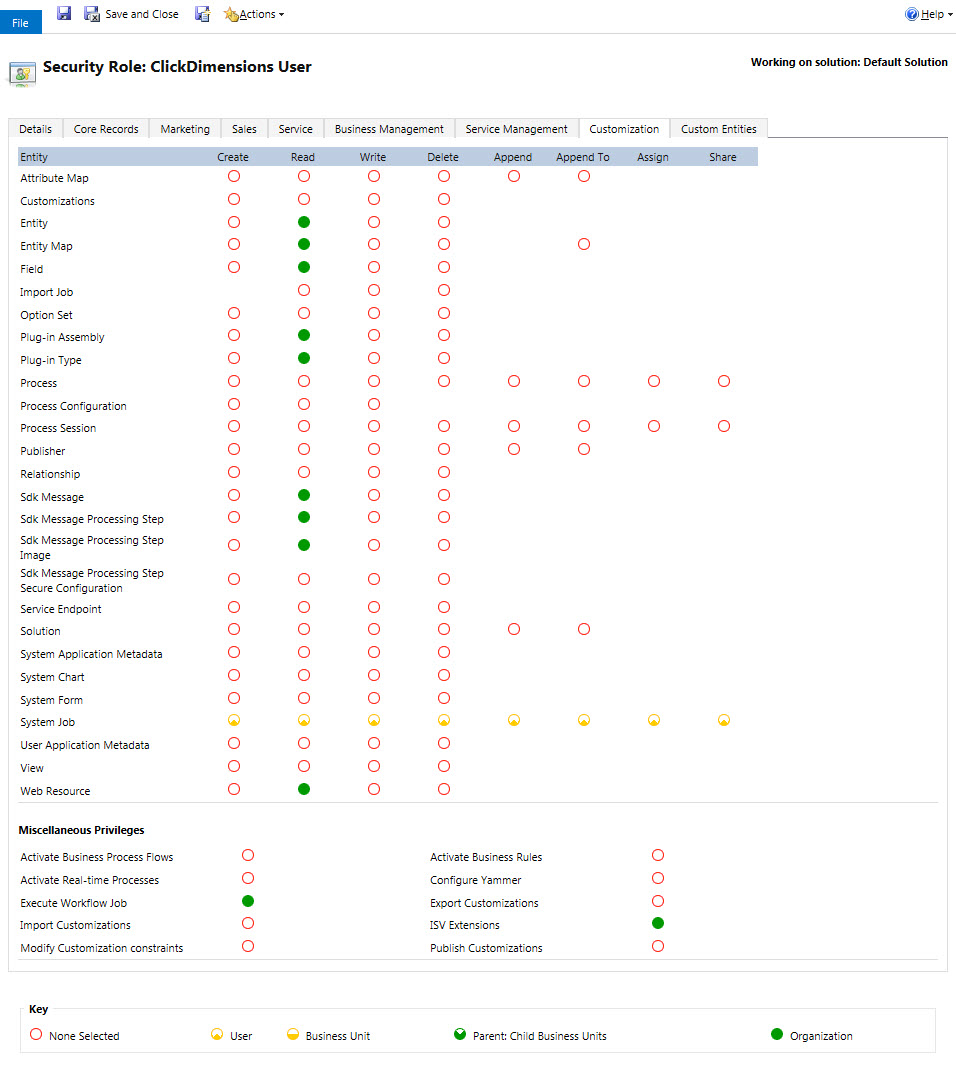Toggle Process Share privilege circle

pos(723,381)
